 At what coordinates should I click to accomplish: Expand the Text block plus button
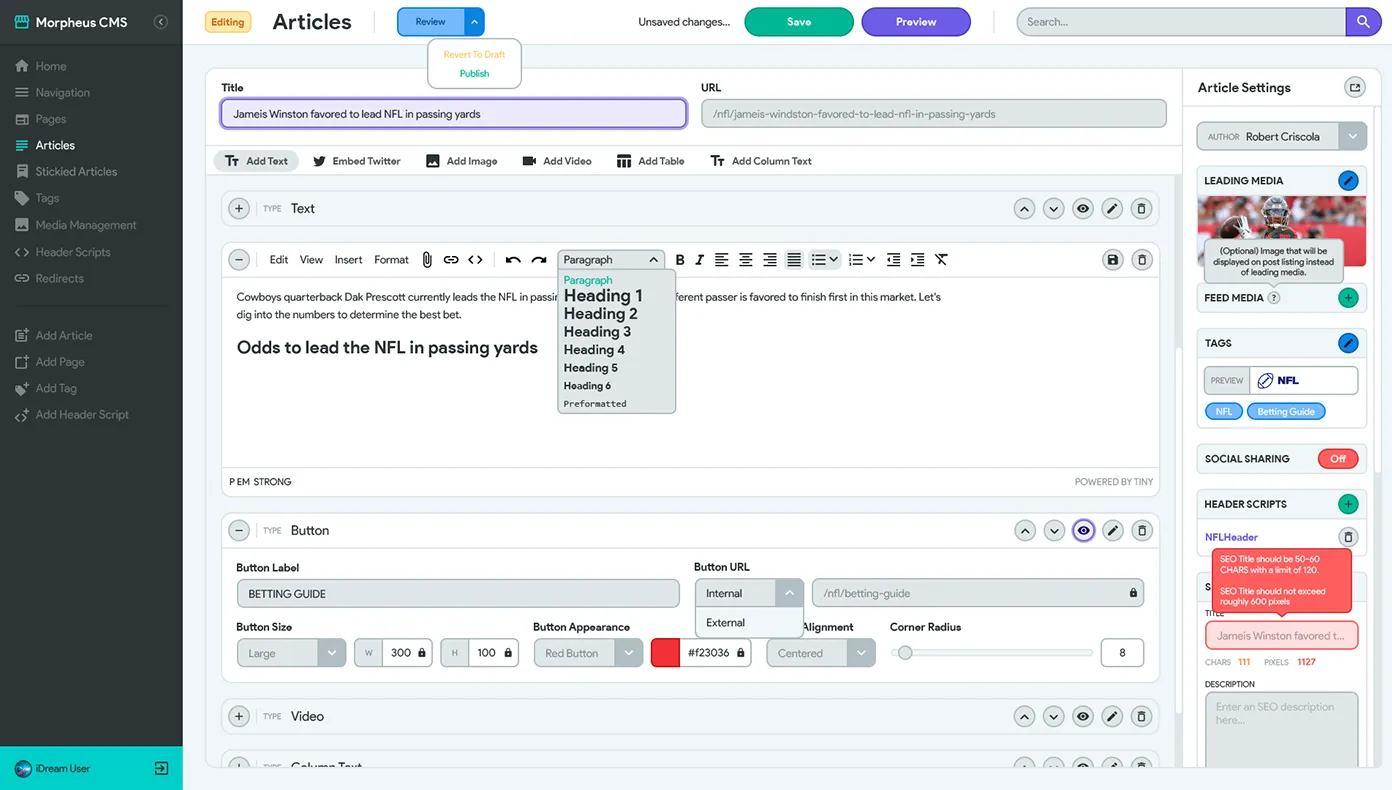pos(239,209)
